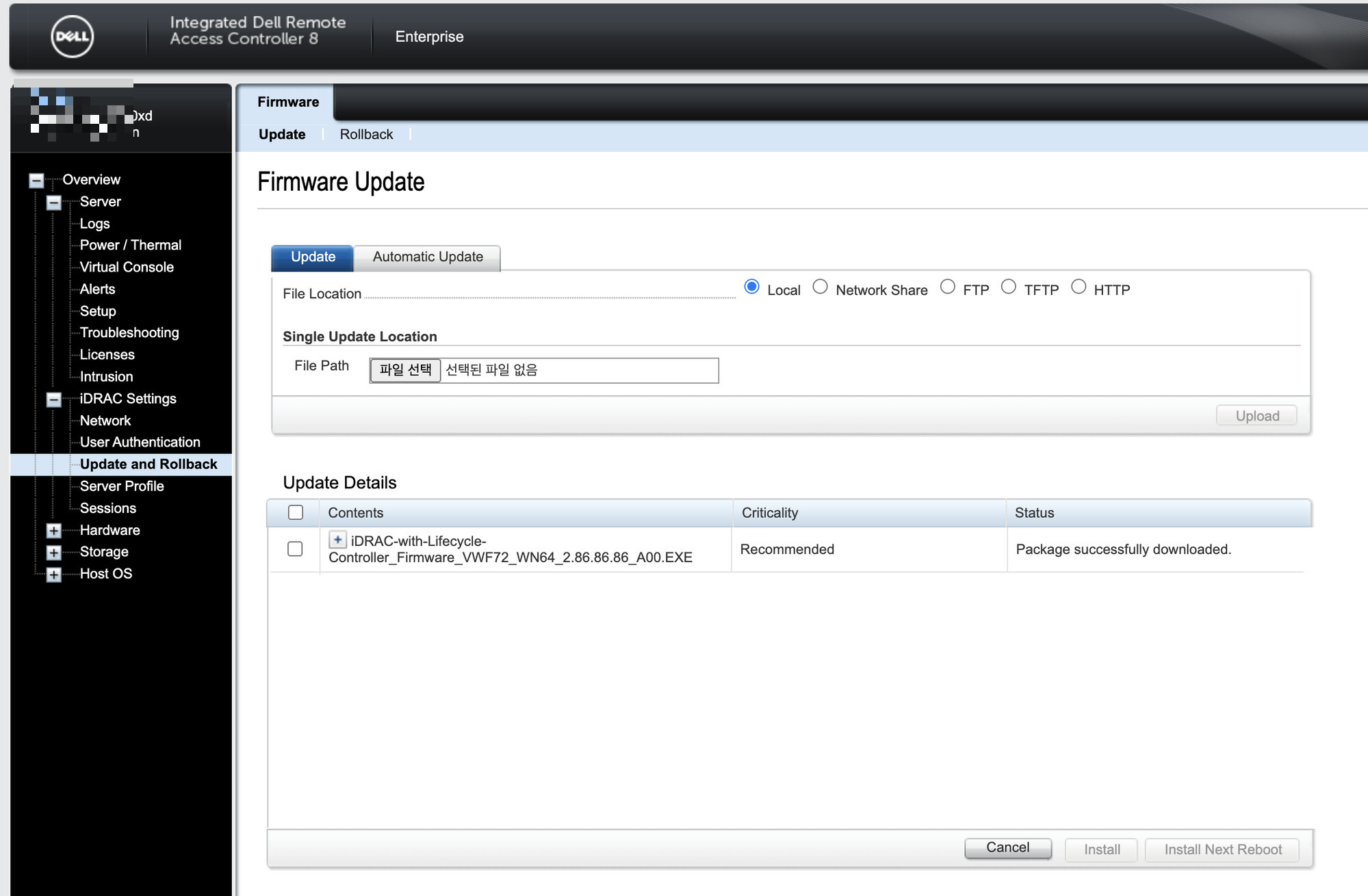Click the firmware file name iDRAC-with-Lifecycle-Controller
The width and height of the screenshot is (1368, 896).
[511, 549]
